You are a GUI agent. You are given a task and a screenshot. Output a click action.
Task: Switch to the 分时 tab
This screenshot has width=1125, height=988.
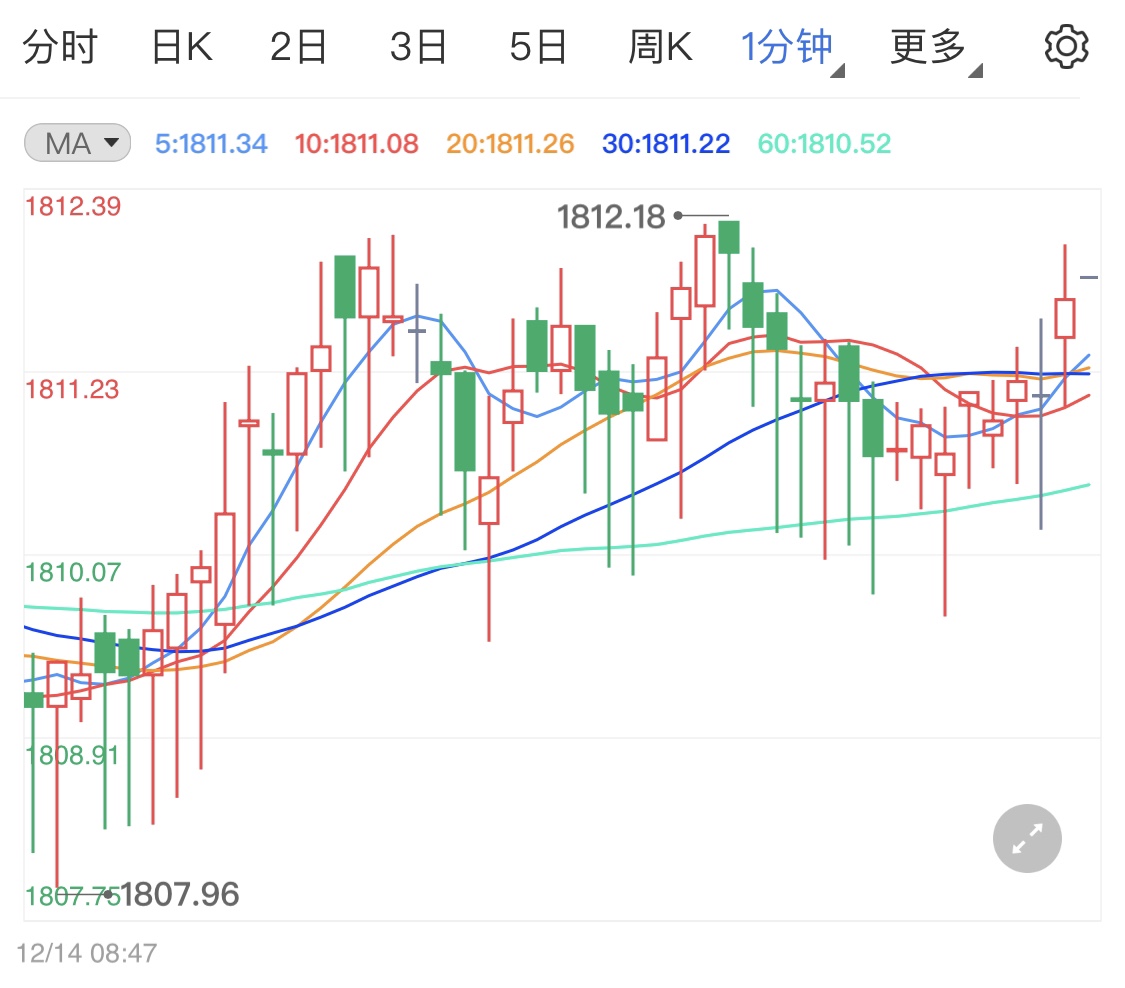[x=60, y=47]
